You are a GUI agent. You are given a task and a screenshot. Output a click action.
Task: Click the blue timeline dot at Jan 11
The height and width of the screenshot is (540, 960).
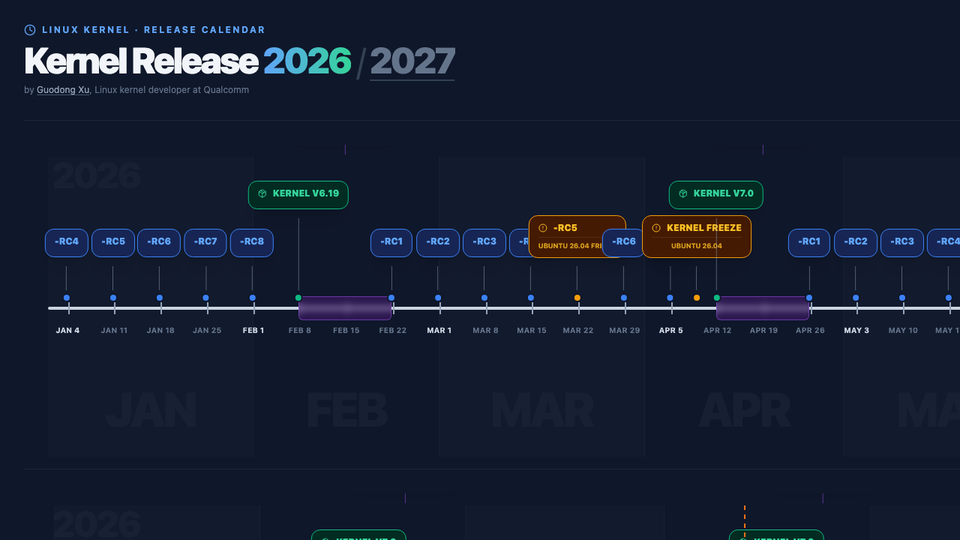pyautogui.click(x=113, y=298)
